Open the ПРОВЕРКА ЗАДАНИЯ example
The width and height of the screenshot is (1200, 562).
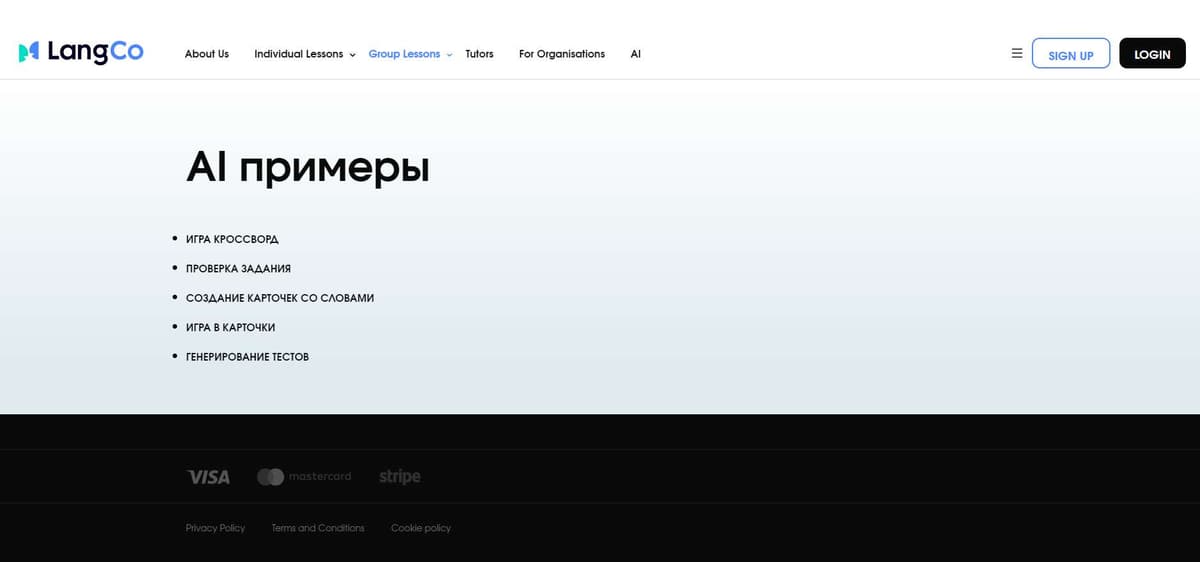pos(238,269)
